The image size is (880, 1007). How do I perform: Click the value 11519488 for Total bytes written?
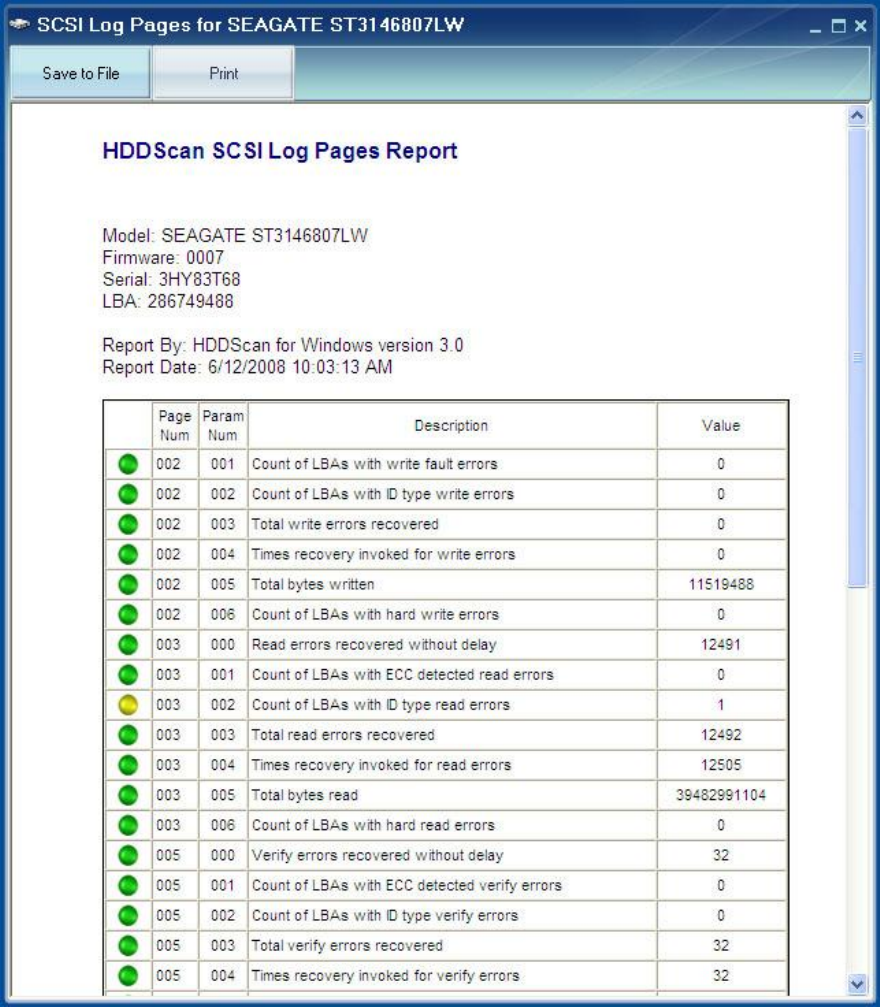tap(721, 584)
